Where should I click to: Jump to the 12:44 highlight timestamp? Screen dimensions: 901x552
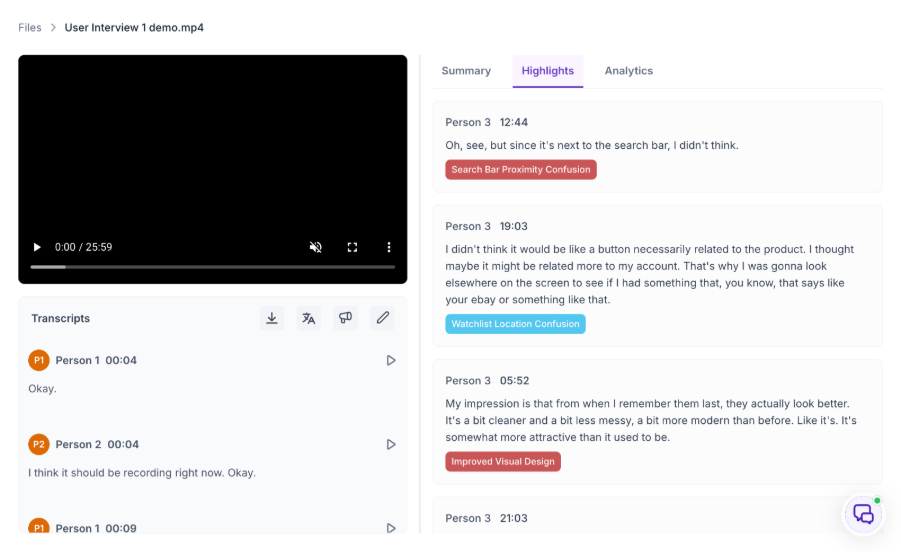tap(514, 122)
